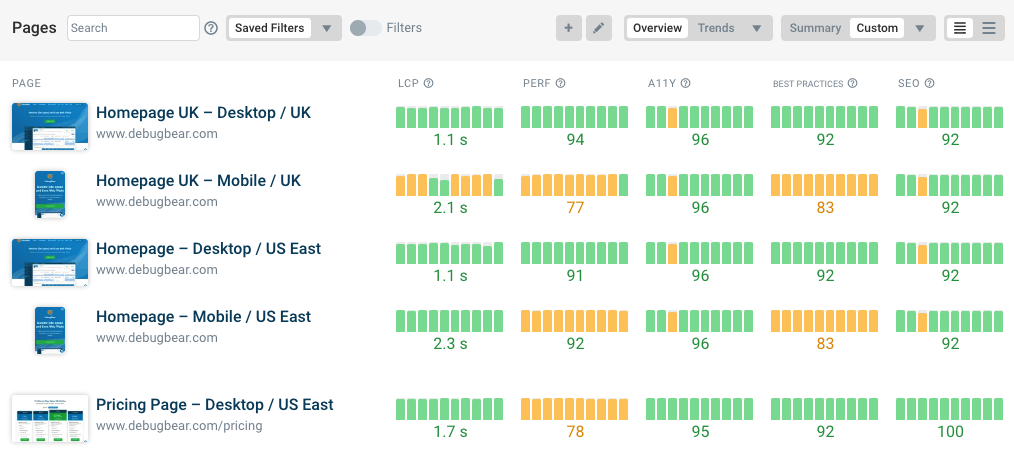Click the Best Practices help icon
Screen dimensions: 1014x455
[x=852, y=84]
